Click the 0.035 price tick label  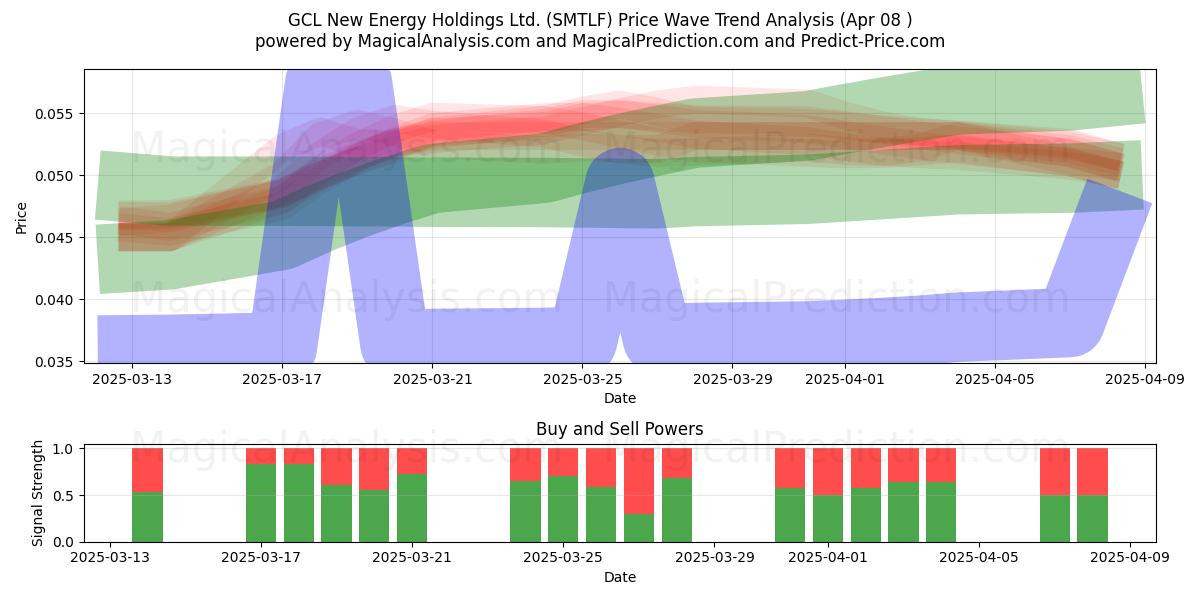tap(56, 362)
